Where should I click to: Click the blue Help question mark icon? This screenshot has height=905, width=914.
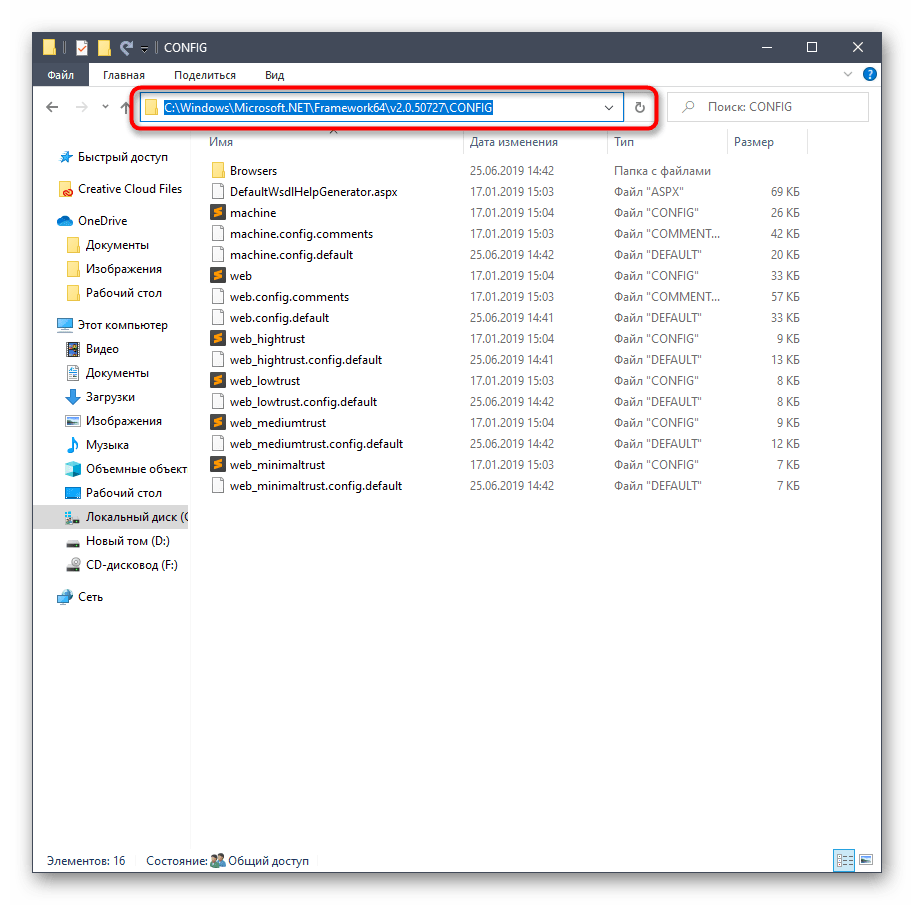click(869, 75)
